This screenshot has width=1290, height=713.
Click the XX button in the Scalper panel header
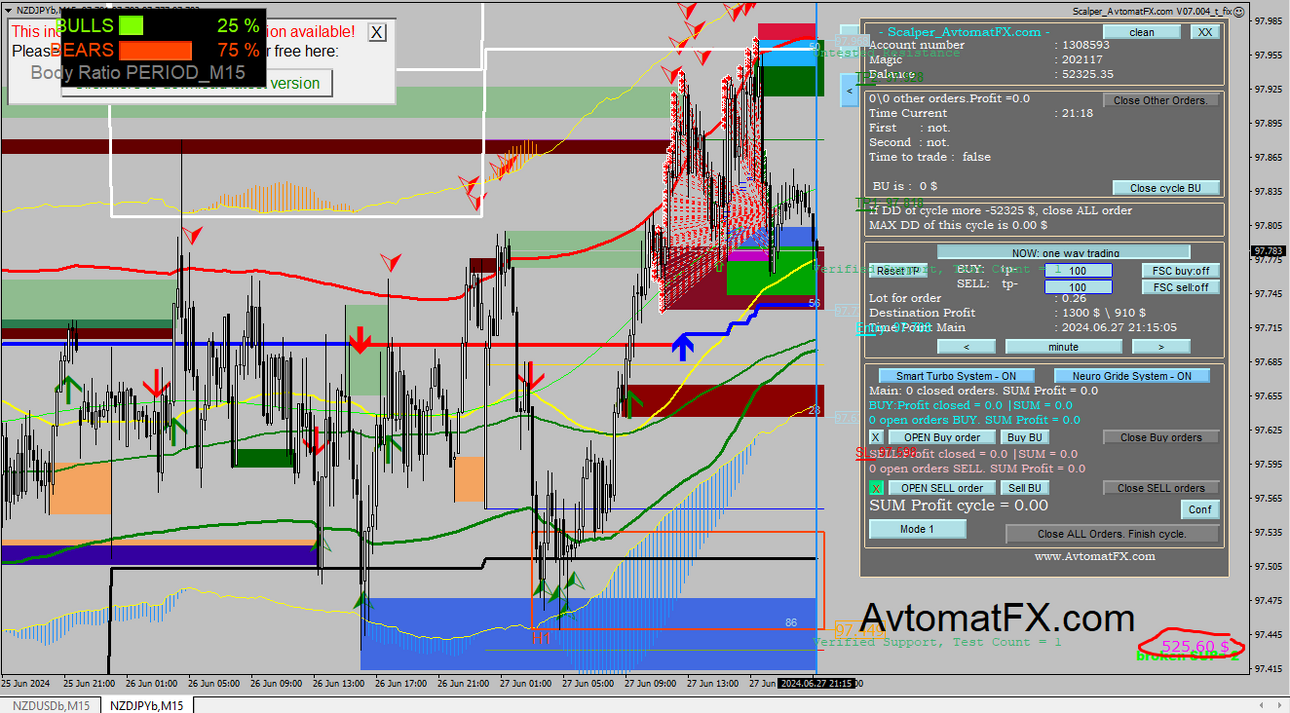(1205, 32)
